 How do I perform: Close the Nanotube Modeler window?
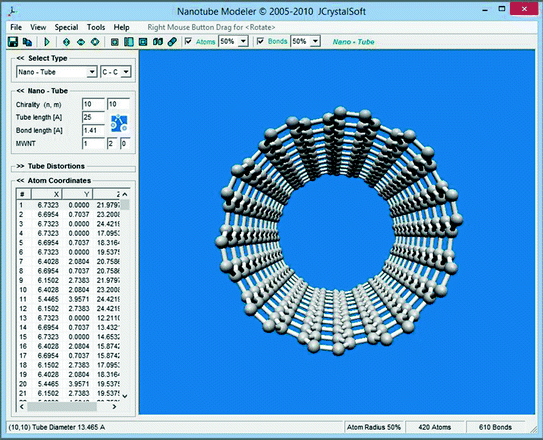[x=524, y=9]
